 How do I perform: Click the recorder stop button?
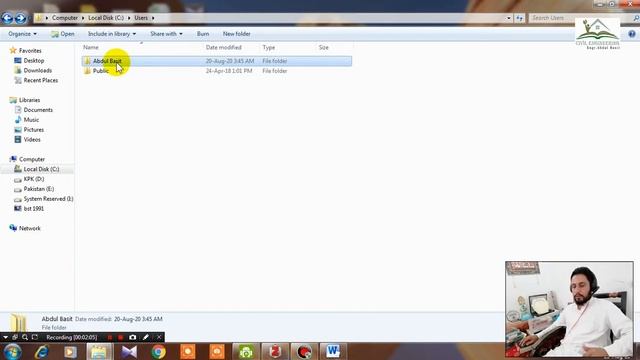pos(120,337)
